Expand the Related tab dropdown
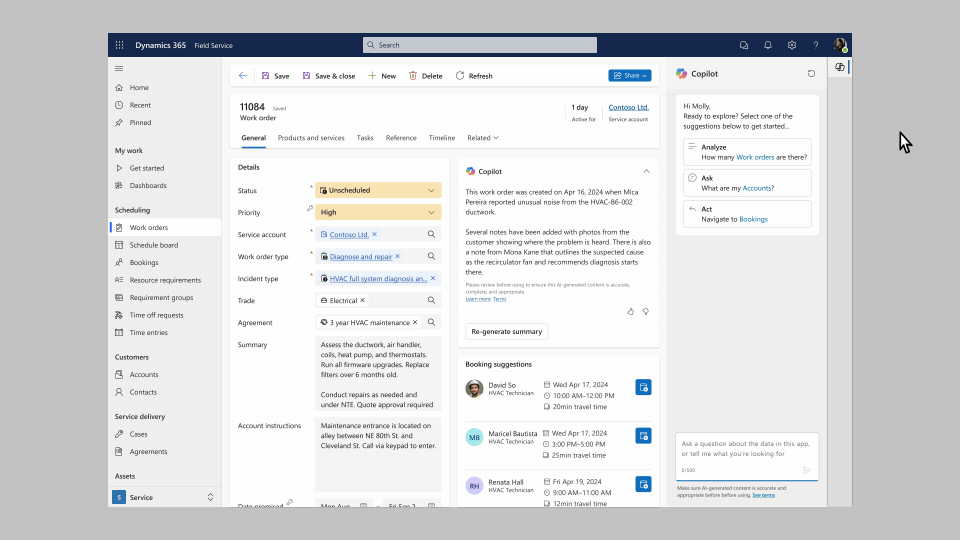The height and width of the screenshot is (540, 960). pos(483,138)
